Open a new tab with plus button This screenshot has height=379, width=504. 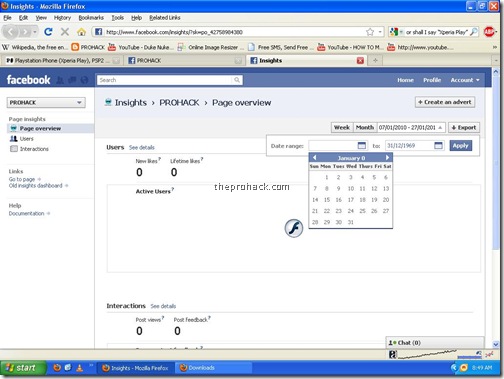point(375,60)
